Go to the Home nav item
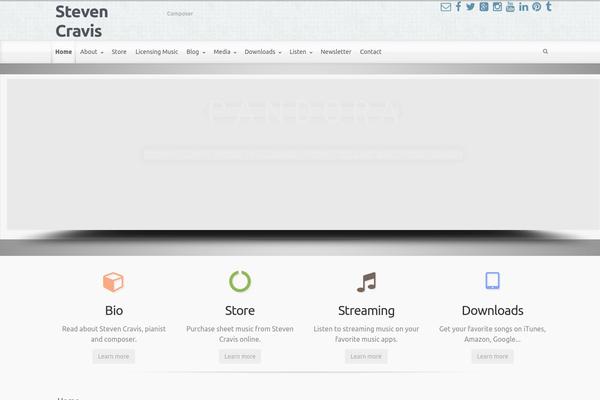 64,52
